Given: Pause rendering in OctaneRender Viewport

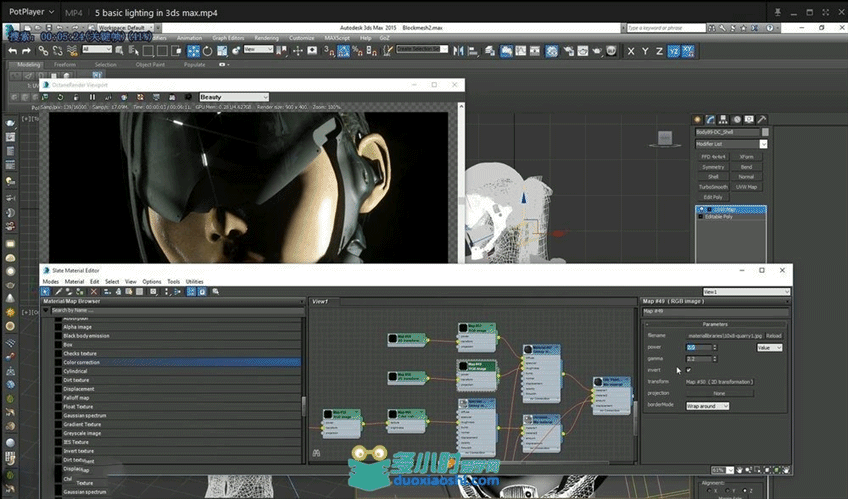Looking at the screenshot, I should click(x=92, y=97).
